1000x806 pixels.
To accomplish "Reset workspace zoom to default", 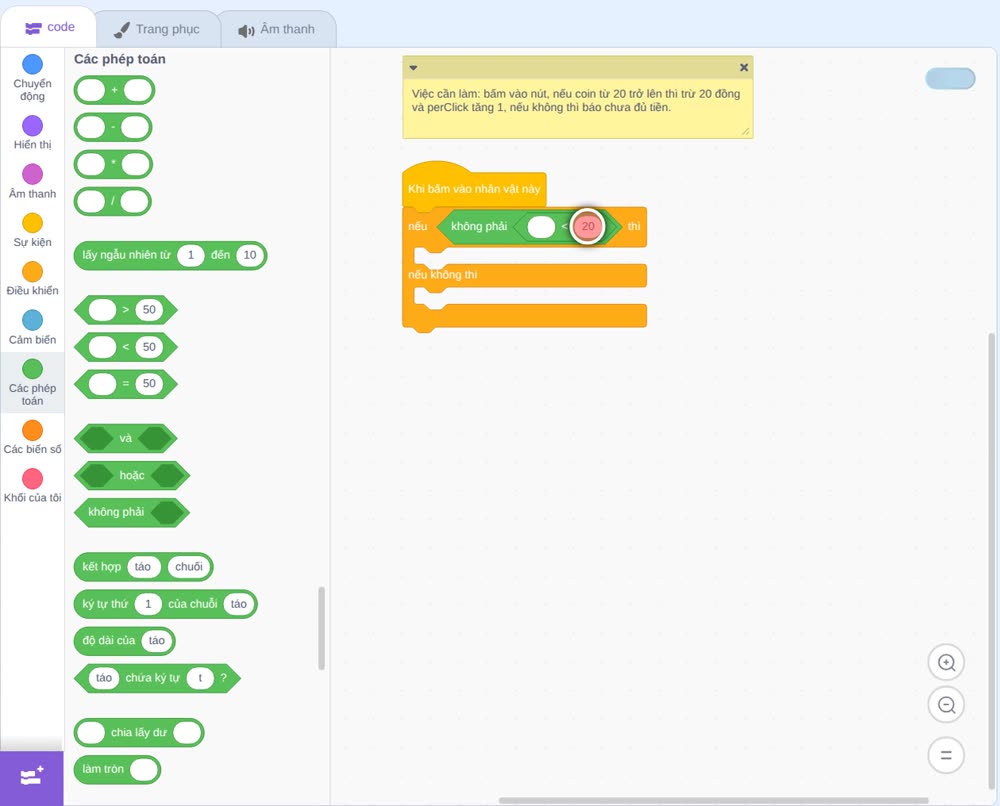I will [946, 755].
